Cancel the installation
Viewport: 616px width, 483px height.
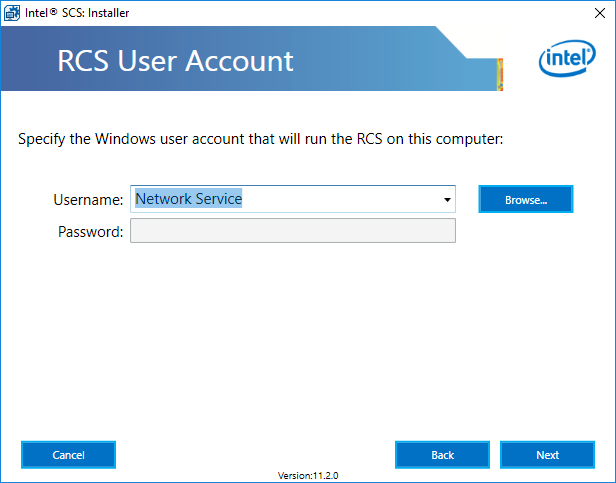pyautogui.click(x=68, y=455)
